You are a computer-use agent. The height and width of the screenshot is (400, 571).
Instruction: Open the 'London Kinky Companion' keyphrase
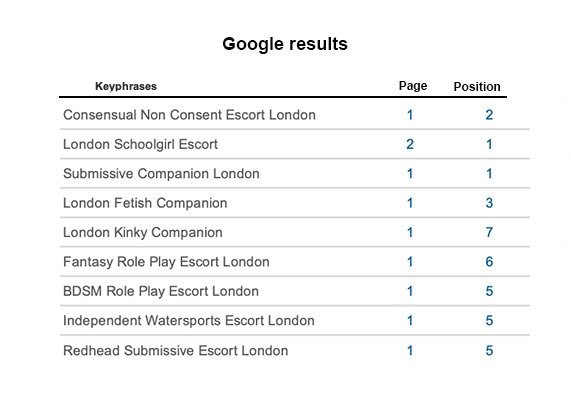pos(143,232)
